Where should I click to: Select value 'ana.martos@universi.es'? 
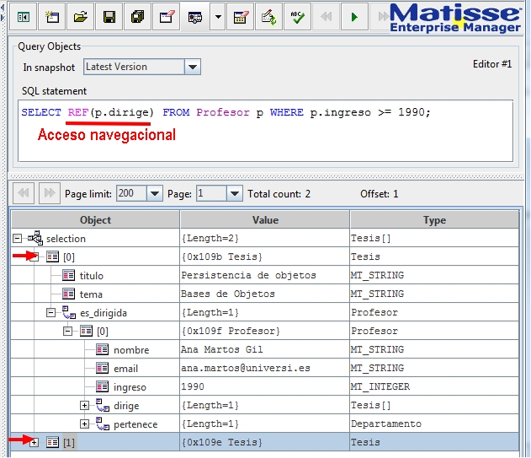pos(246,368)
